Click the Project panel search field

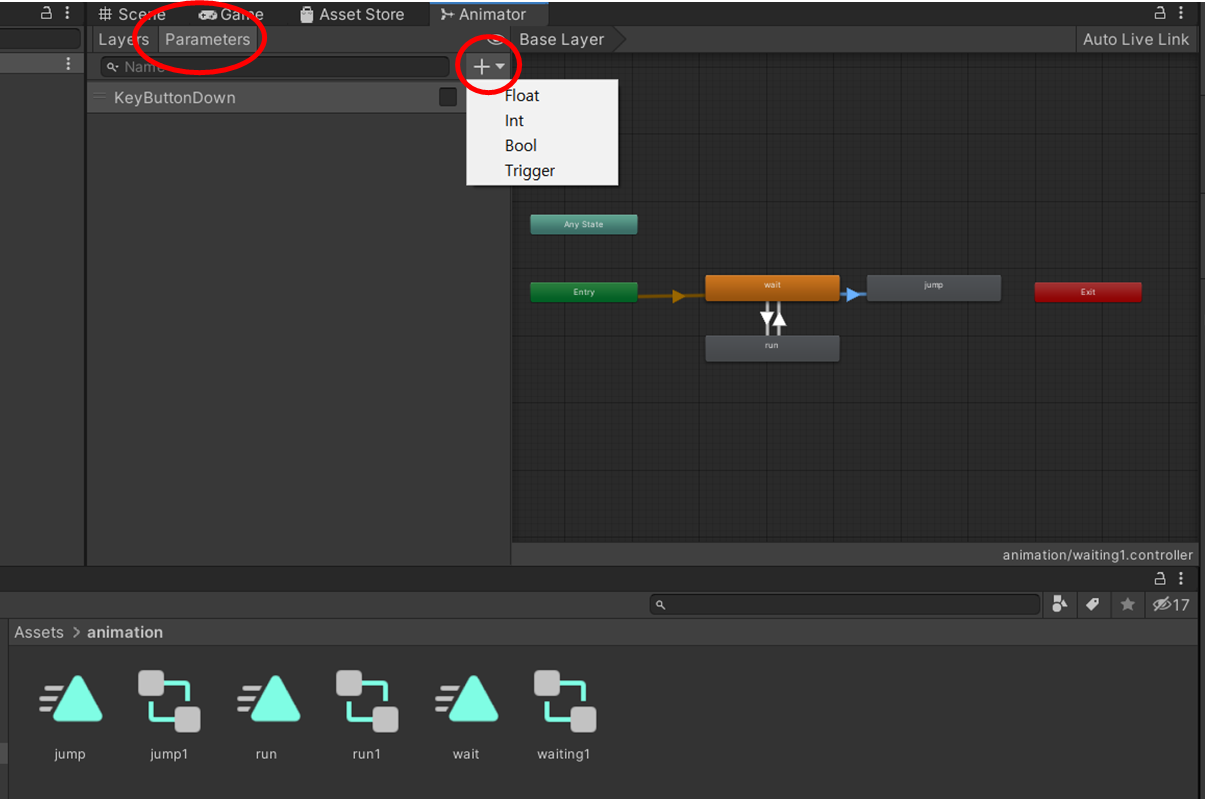[x=845, y=604]
